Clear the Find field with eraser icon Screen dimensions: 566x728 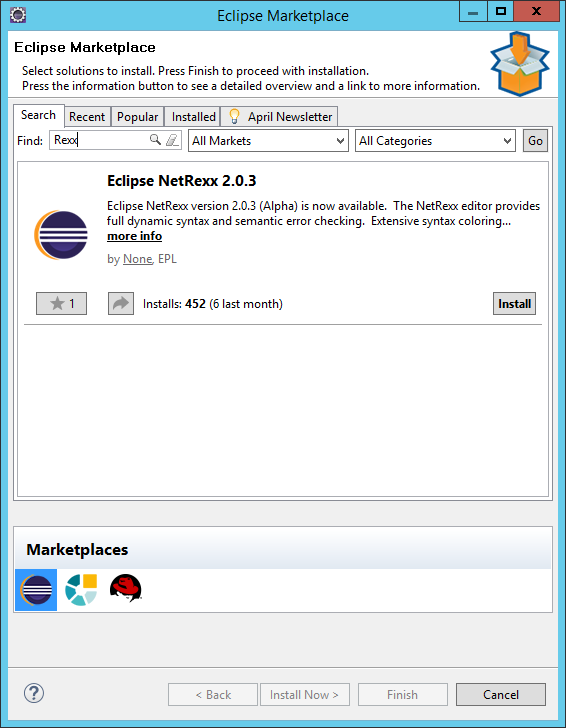click(x=172, y=140)
